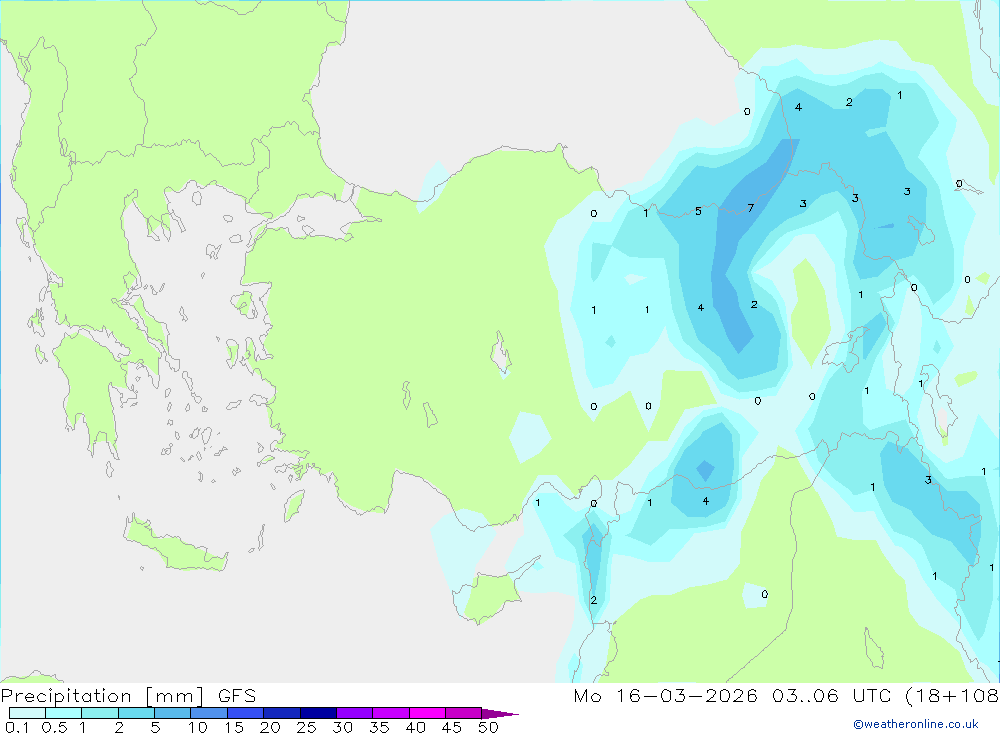Click the legend arrow tip above 50

(x=499, y=713)
